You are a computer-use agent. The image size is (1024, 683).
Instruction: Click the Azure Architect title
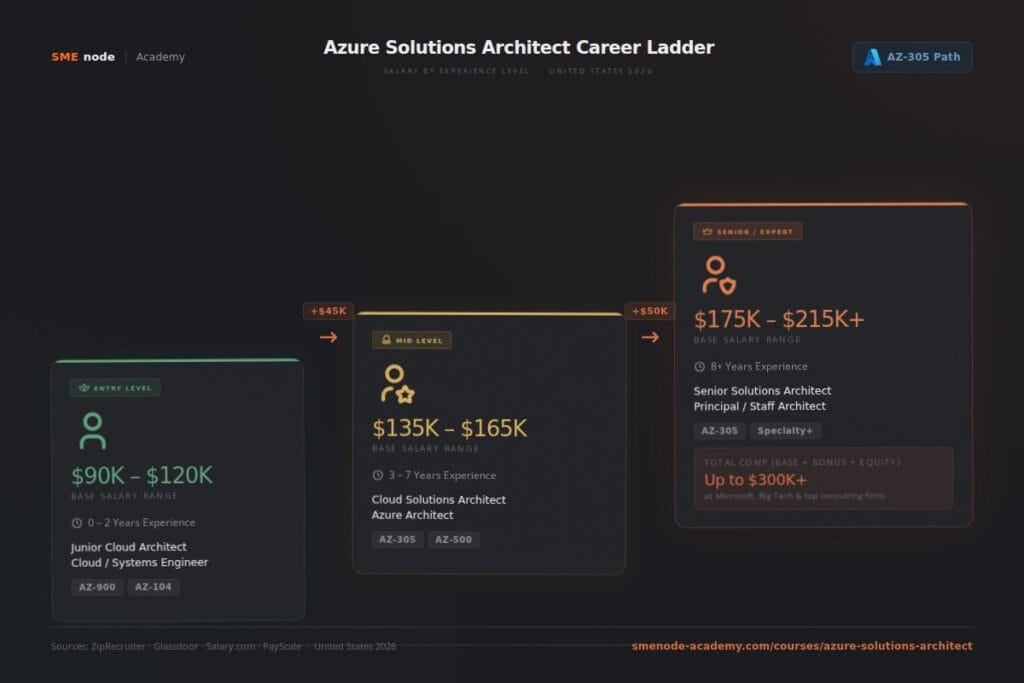413,515
